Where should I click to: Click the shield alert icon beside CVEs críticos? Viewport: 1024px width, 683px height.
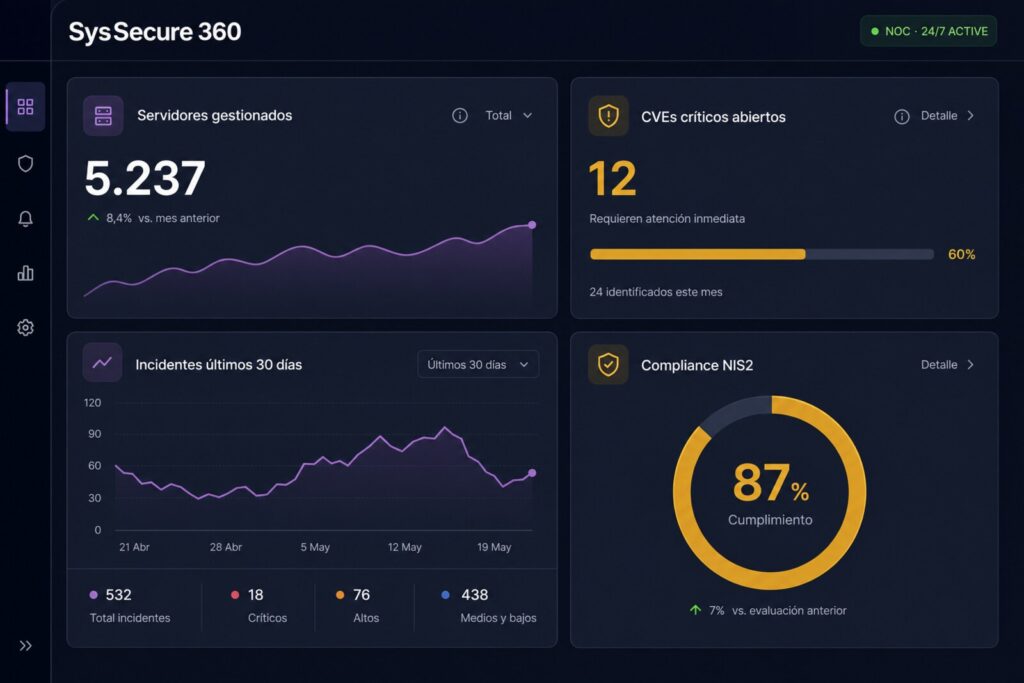click(608, 116)
